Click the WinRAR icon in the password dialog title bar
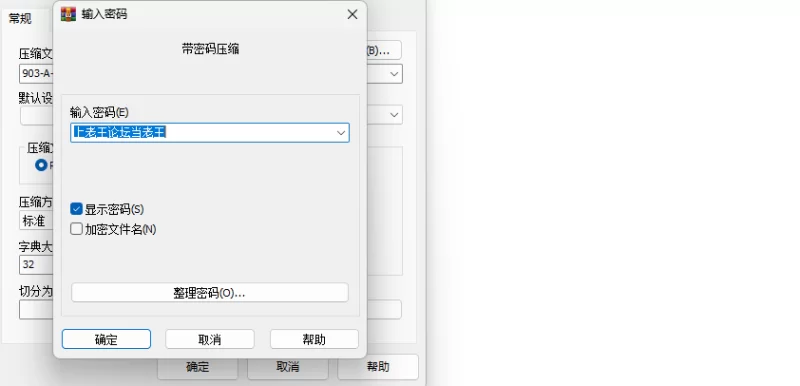Image resolution: width=800 pixels, height=386 pixels. [68, 14]
